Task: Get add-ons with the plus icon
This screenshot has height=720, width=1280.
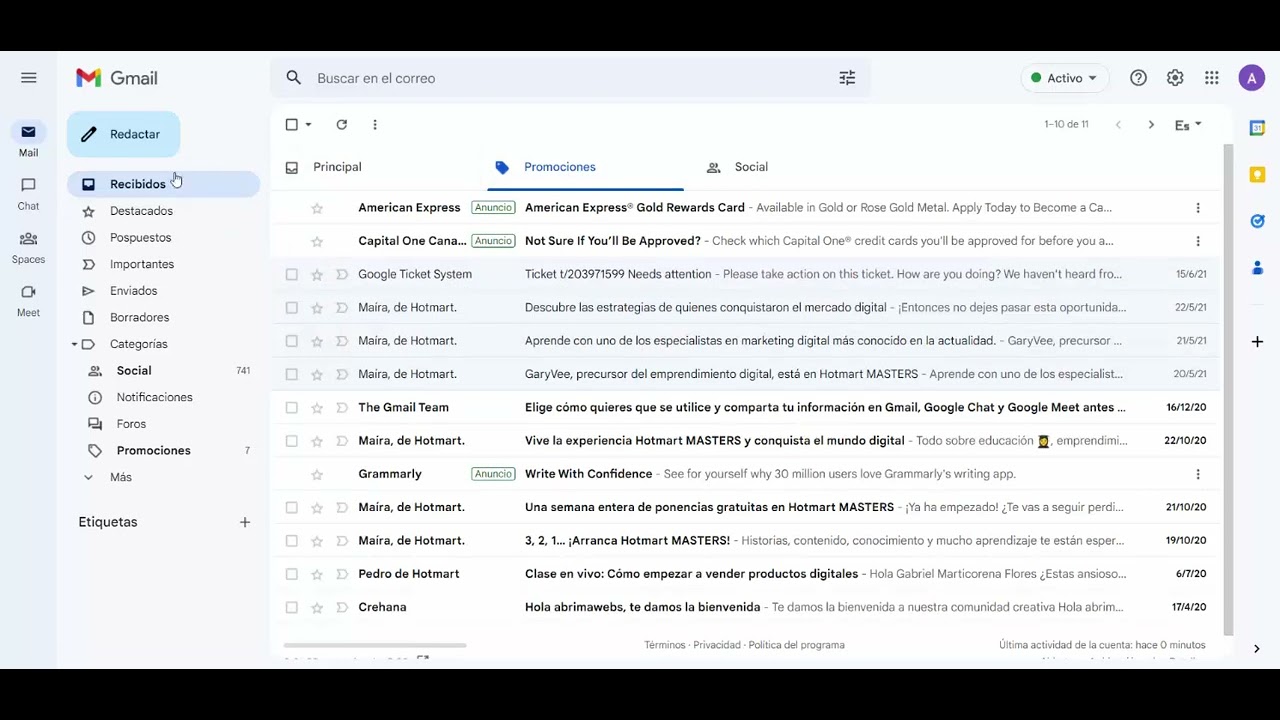Action: [1257, 342]
